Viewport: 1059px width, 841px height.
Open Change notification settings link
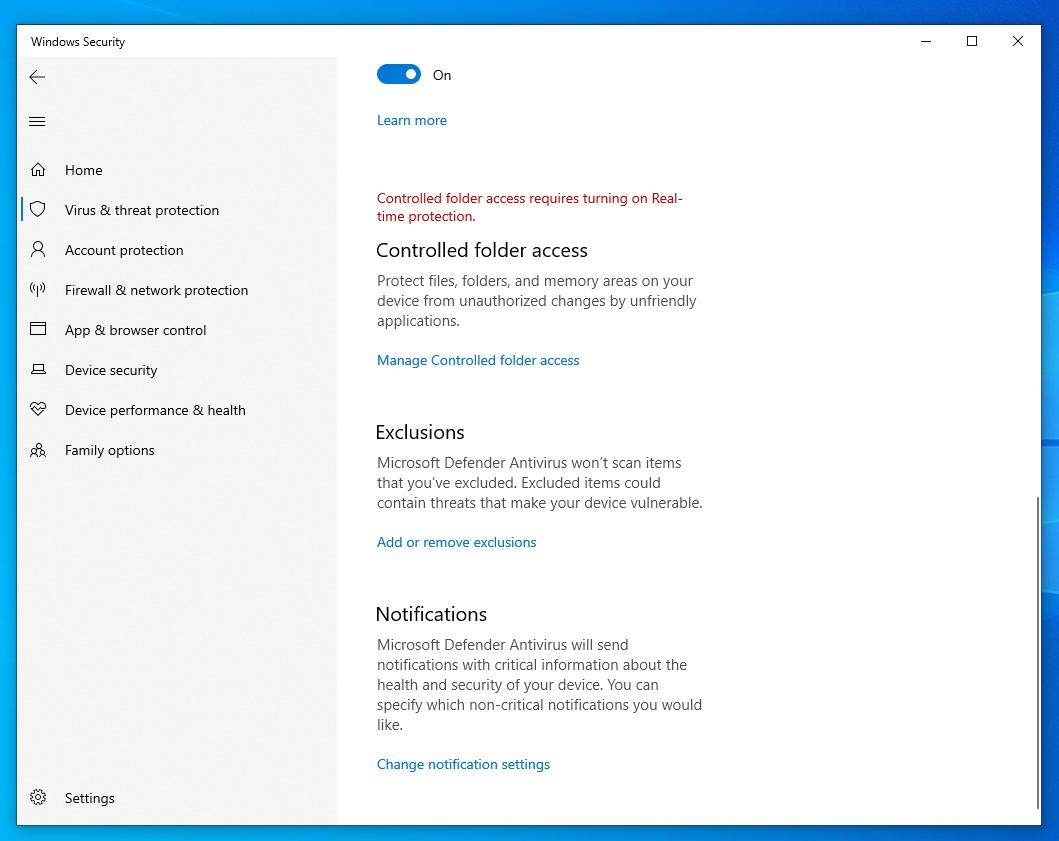click(463, 764)
